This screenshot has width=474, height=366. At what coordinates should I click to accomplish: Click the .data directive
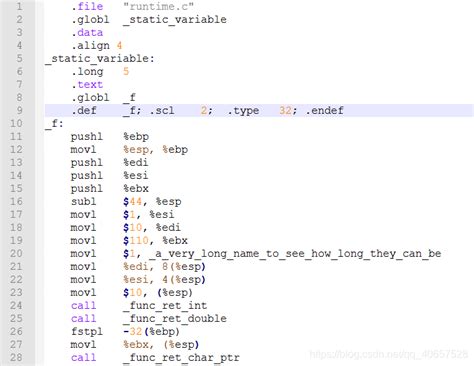[87, 32]
